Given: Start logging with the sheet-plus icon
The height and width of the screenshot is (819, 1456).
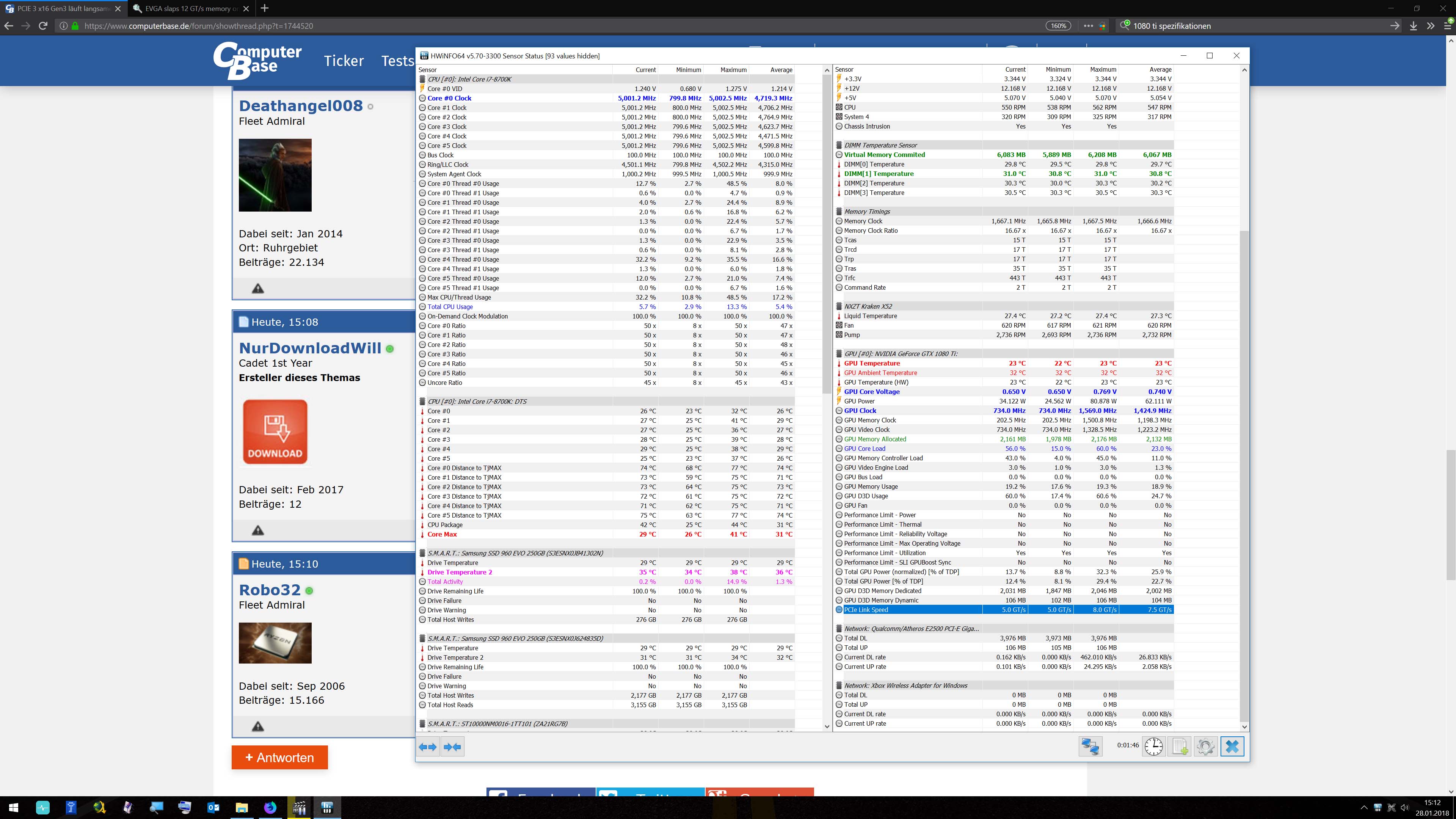Looking at the screenshot, I should [x=1180, y=746].
